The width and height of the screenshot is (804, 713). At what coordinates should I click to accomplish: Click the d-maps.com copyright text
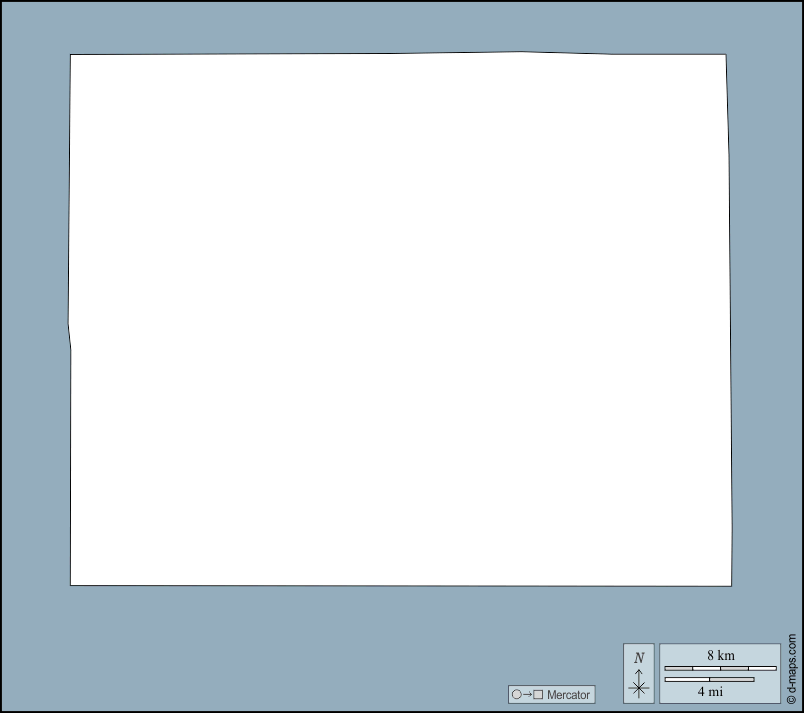click(x=792, y=669)
